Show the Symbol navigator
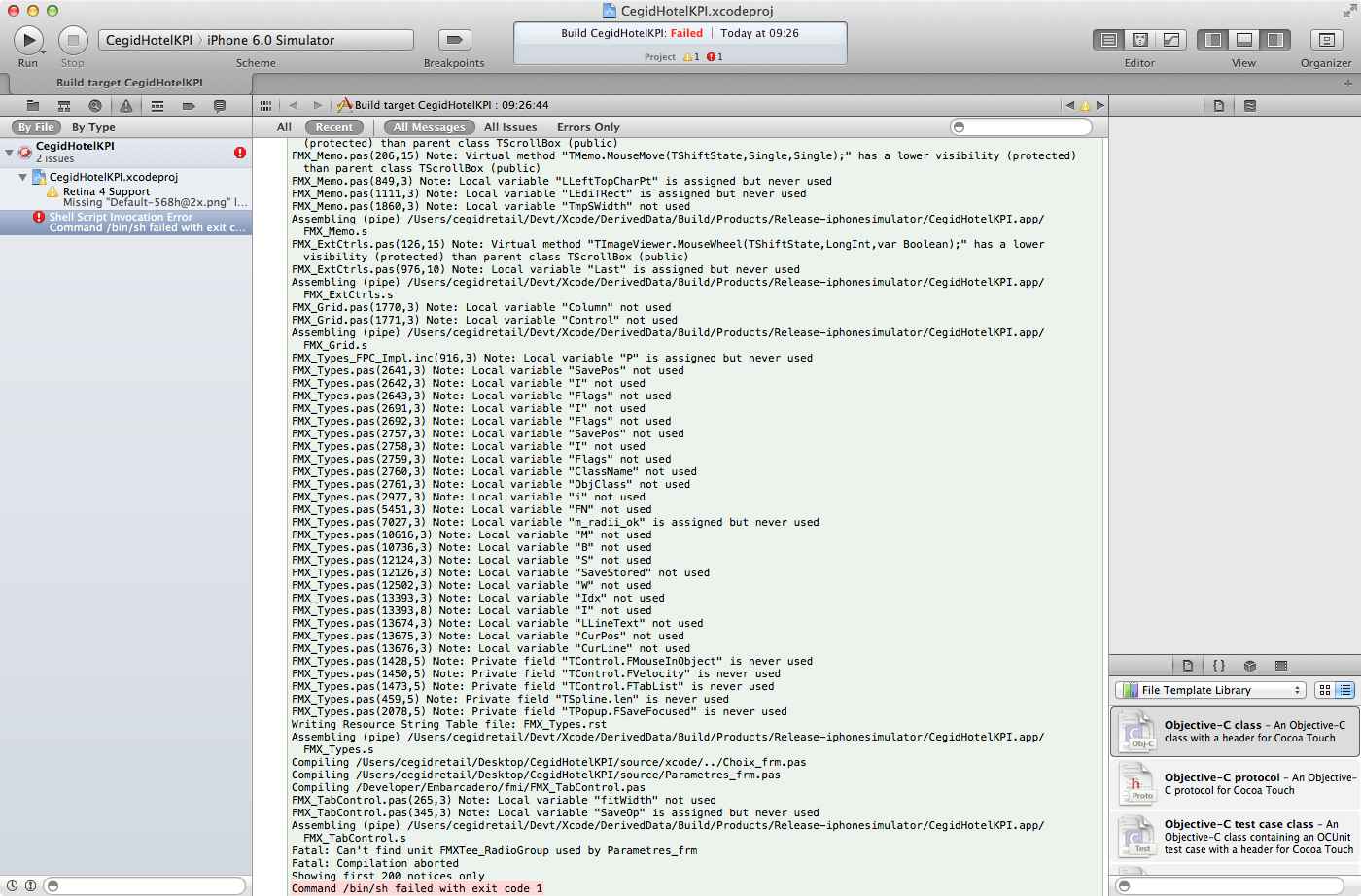This screenshot has height=896, width=1361. coord(64,105)
